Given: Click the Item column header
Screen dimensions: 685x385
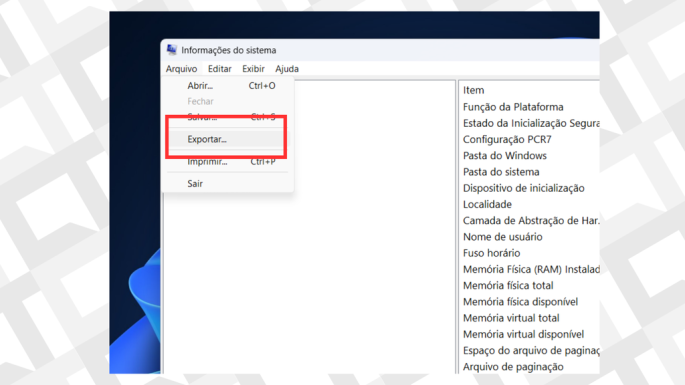Looking at the screenshot, I should 474,90.
